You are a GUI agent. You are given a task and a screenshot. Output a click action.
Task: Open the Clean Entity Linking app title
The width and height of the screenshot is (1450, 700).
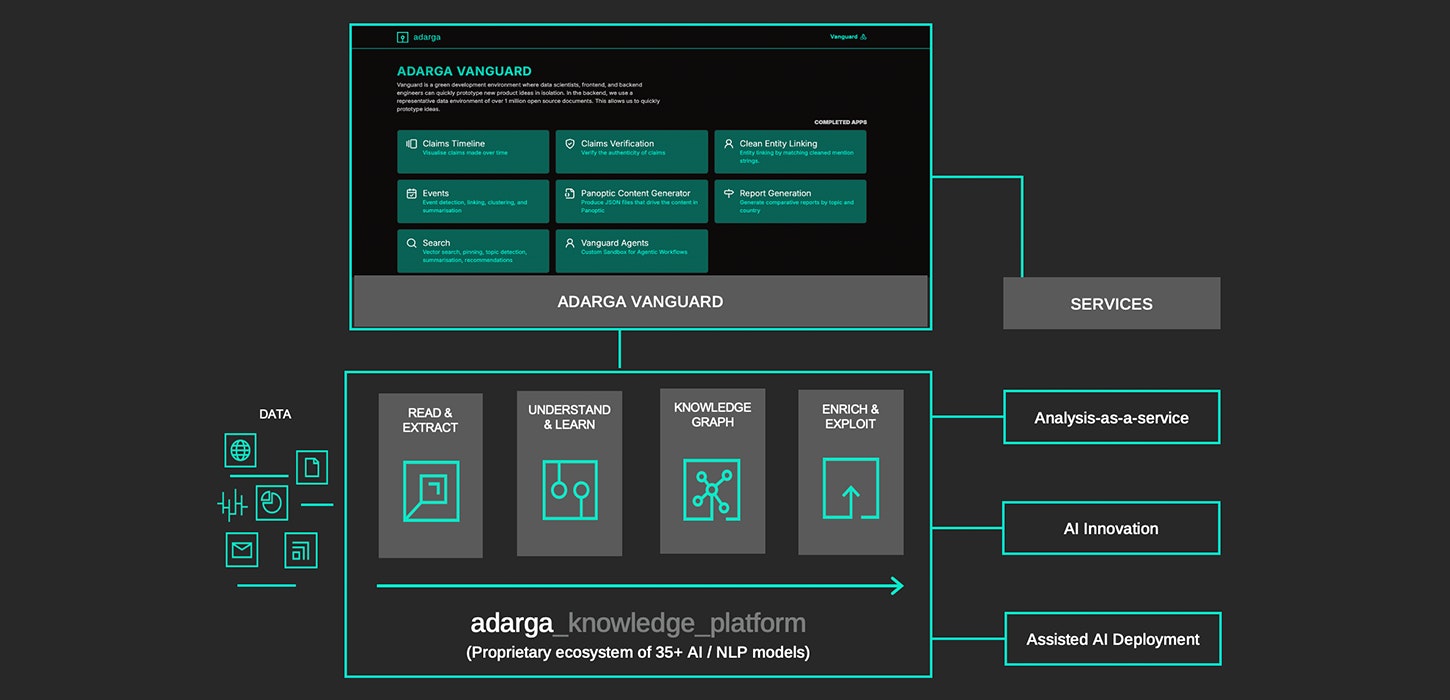[778, 144]
